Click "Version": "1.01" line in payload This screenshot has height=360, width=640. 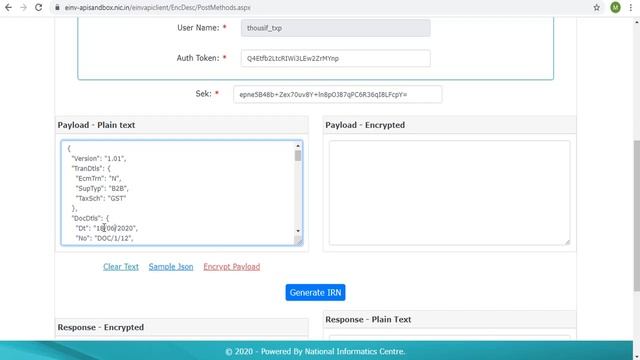99,158
